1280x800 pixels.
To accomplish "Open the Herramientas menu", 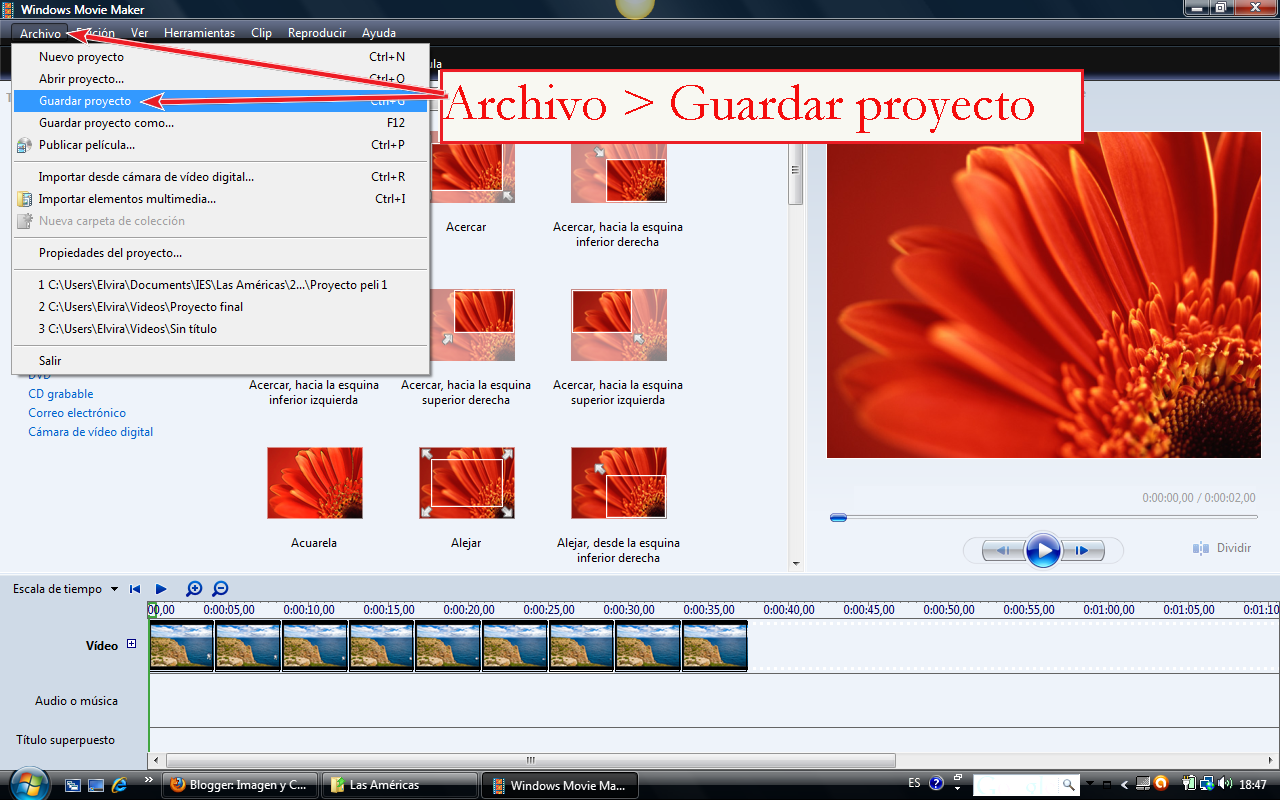I will coord(199,33).
